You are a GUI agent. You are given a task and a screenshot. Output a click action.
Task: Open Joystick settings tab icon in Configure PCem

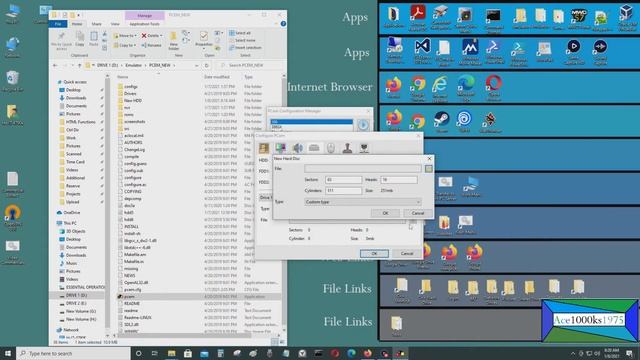click(347, 148)
